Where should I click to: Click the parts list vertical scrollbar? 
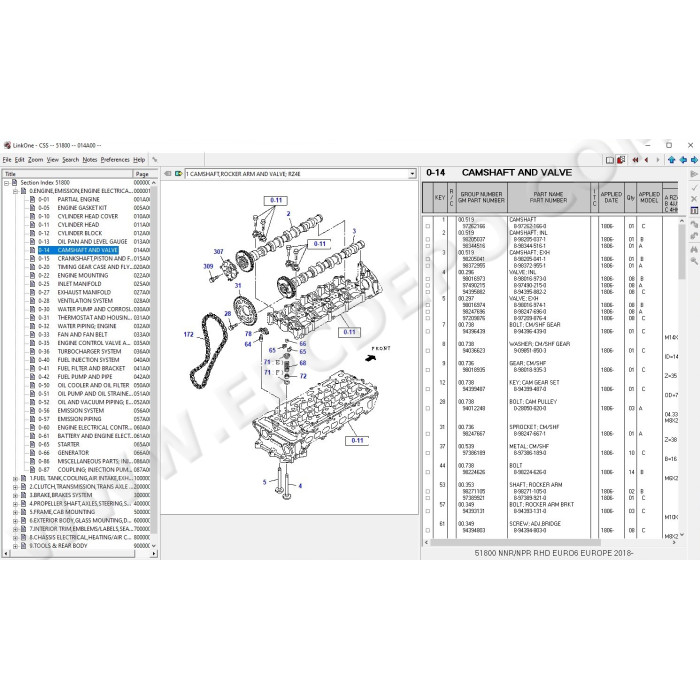point(682,379)
